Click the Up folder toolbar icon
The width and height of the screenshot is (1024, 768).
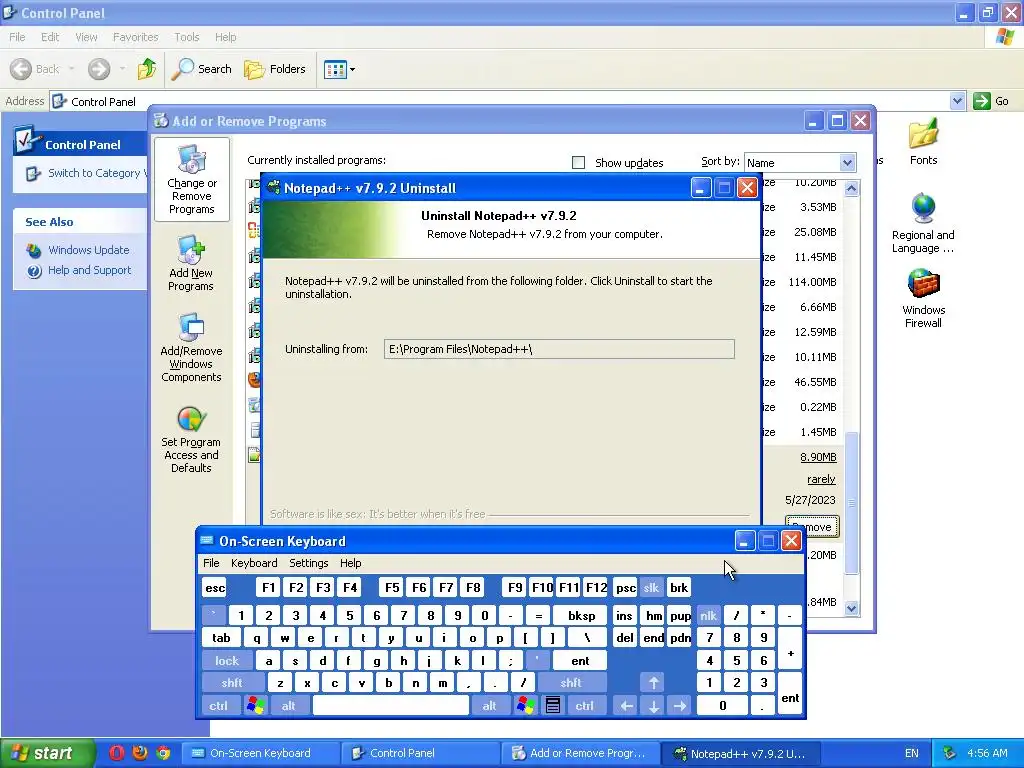(x=146, y=69)
